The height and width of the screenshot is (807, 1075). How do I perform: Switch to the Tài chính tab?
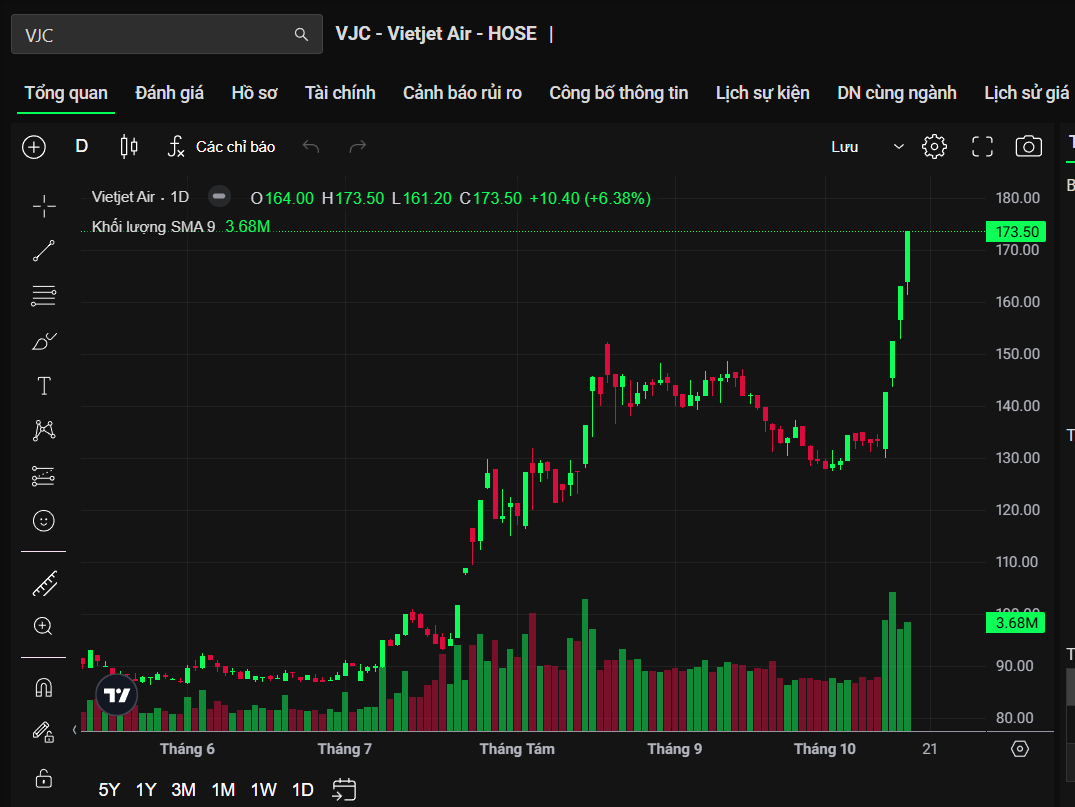pos(340,93)
